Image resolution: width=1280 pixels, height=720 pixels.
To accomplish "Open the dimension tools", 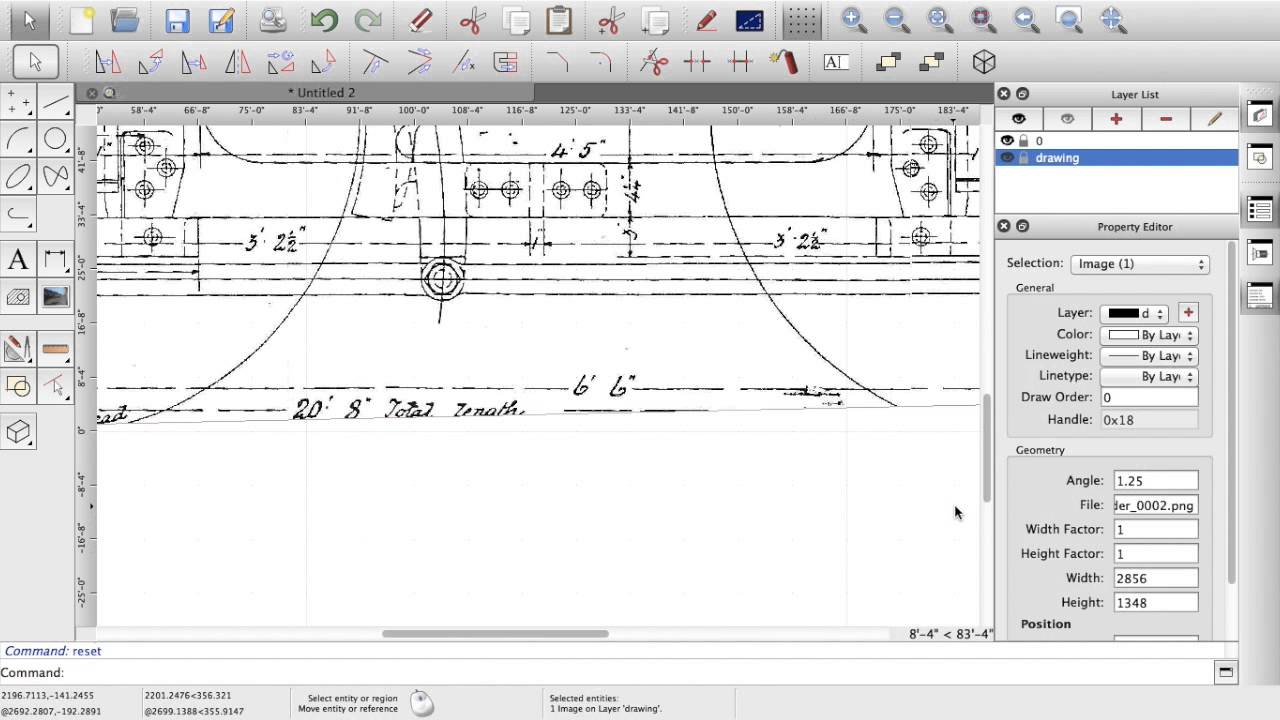I will coord(56,260).
